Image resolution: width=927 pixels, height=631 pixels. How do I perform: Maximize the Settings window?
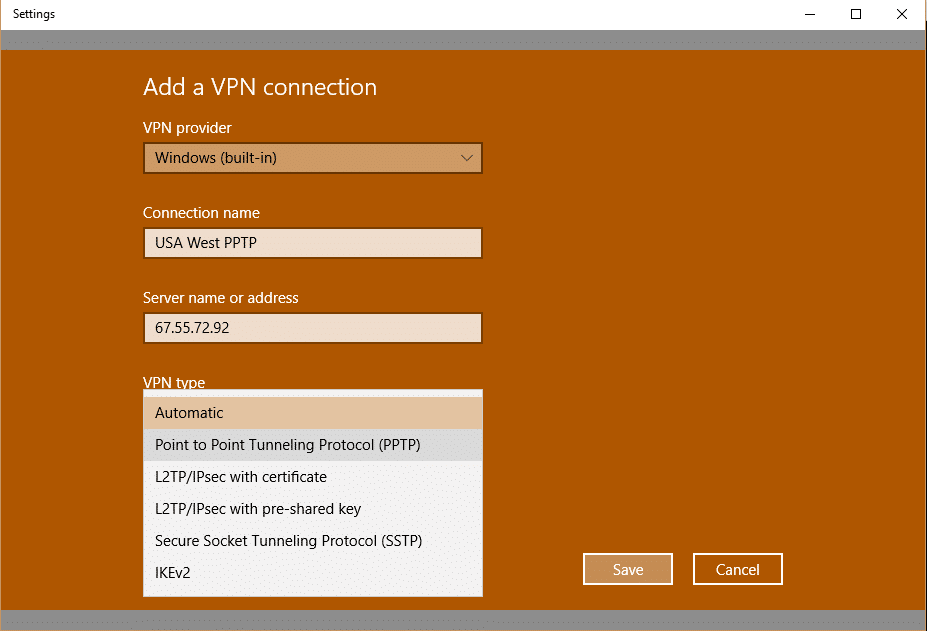[855, 14]
